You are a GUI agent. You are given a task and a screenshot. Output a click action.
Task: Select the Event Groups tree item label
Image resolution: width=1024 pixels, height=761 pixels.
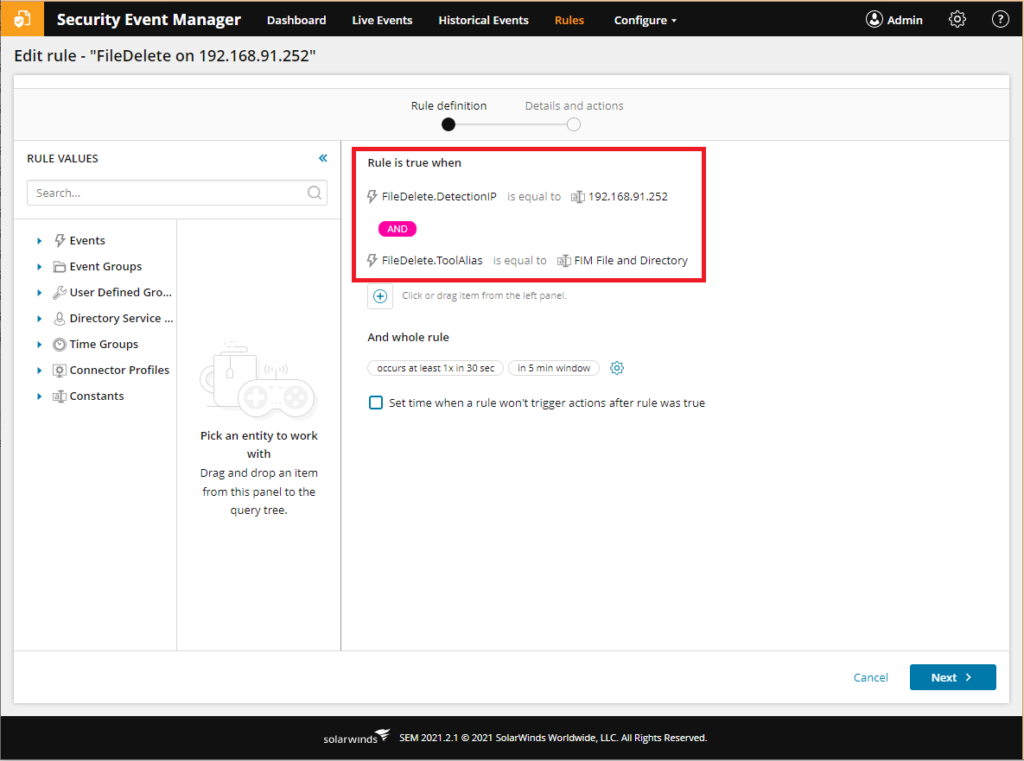pyautogui.click(x=106, y=267)
